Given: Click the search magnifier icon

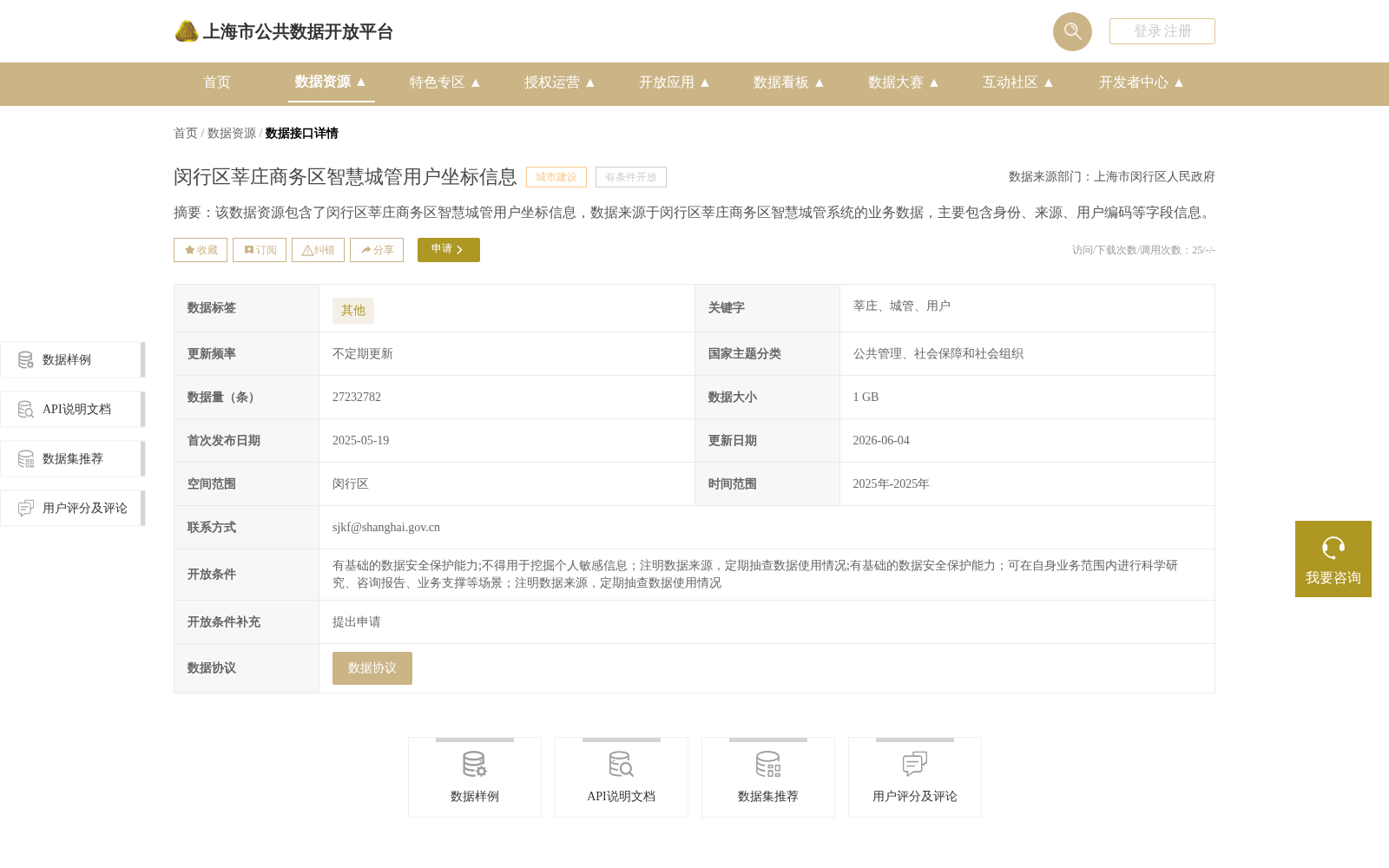Looking at the screenshot, I should 1072,31.
